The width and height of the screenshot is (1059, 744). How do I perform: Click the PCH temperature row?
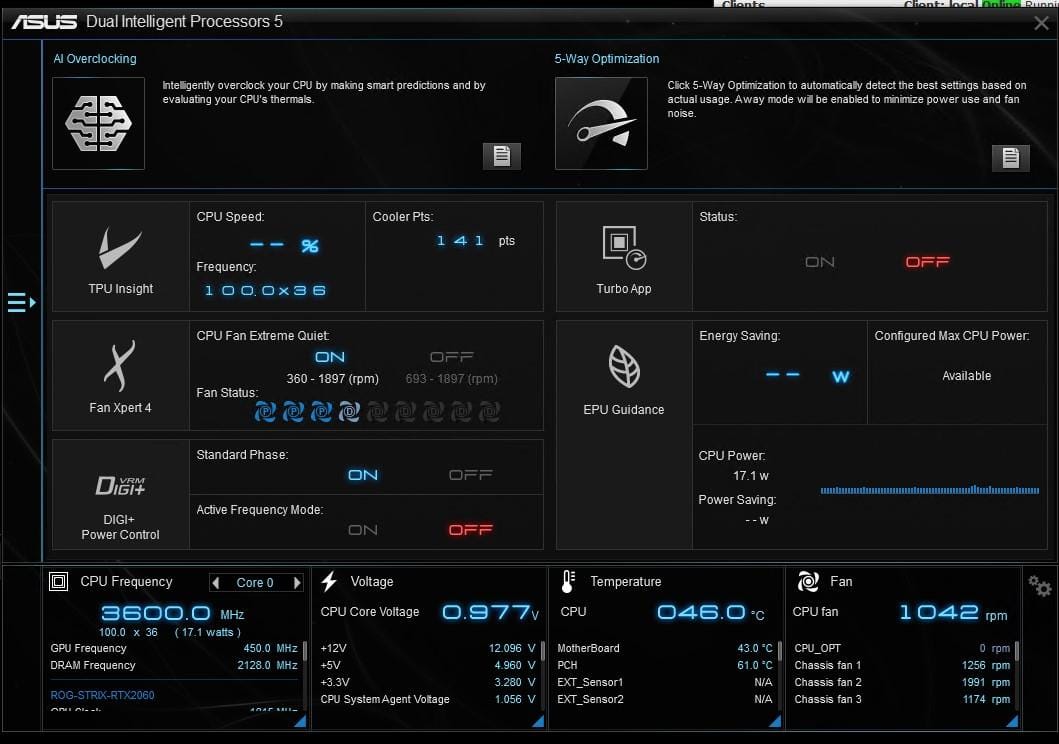pyautogui.click(x=665, y=665)
